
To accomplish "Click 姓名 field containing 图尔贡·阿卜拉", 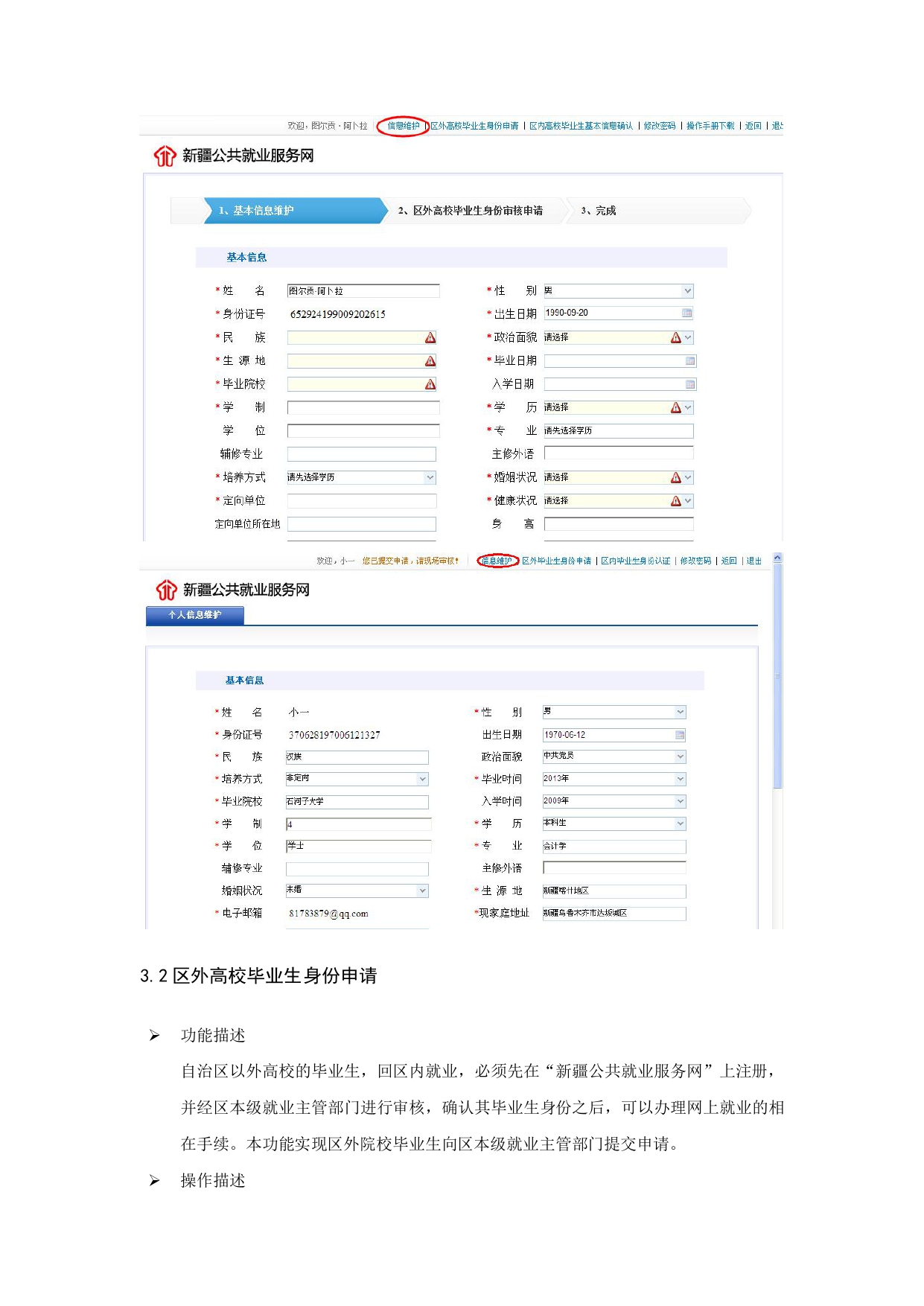I will pyautogui.click(x=363, y=290).
